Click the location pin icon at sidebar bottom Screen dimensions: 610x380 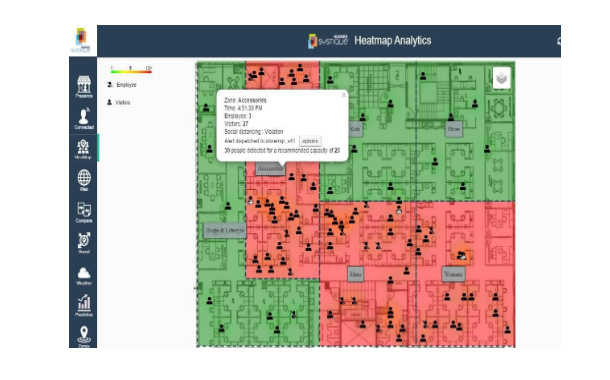(84, 336)
